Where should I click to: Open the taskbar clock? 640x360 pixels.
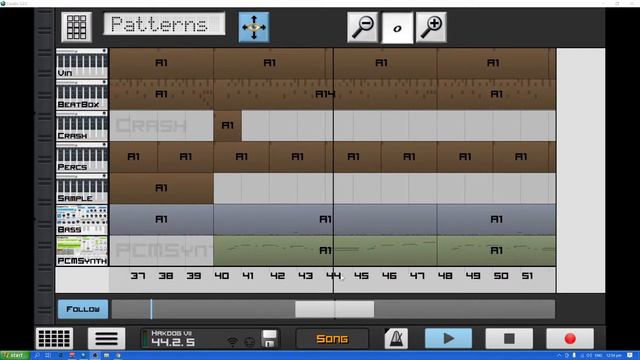pyautogui.click(x=614, y=356)
